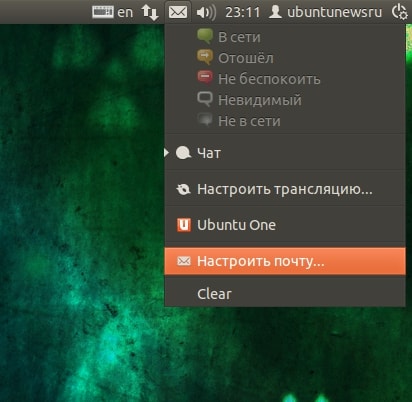This screenshot has width=412, height=402.
Task: Open the clock showing 23:11
Action: coord(242,13)
